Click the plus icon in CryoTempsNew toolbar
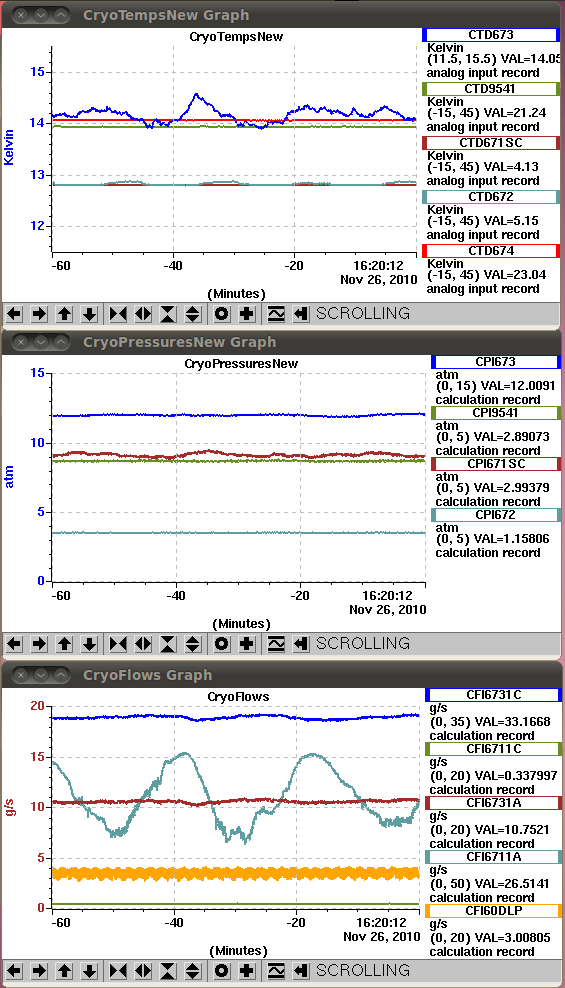 pyautogui.click(x=247, y=313)
